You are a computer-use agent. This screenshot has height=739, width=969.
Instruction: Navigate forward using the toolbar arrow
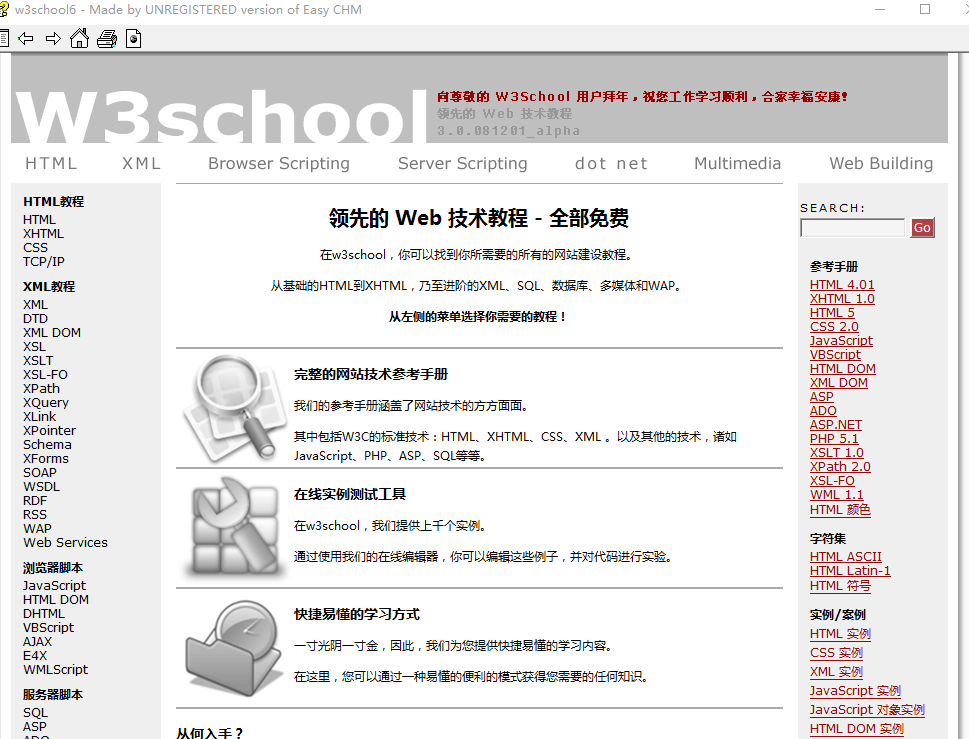pyautogui.click(x=51, y=38)
